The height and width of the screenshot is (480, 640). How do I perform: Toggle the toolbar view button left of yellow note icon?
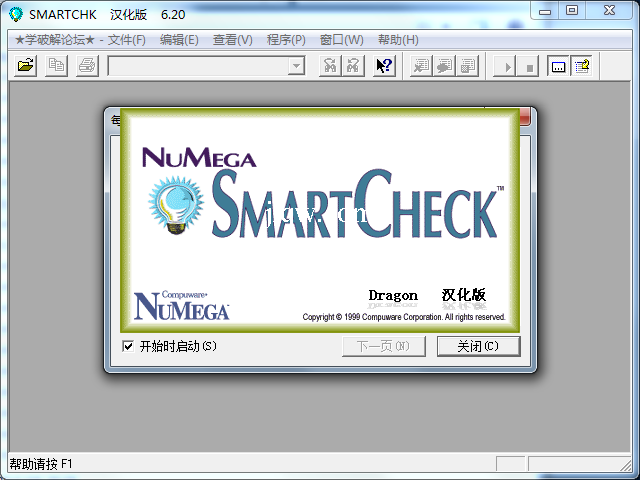click(559, 66)
